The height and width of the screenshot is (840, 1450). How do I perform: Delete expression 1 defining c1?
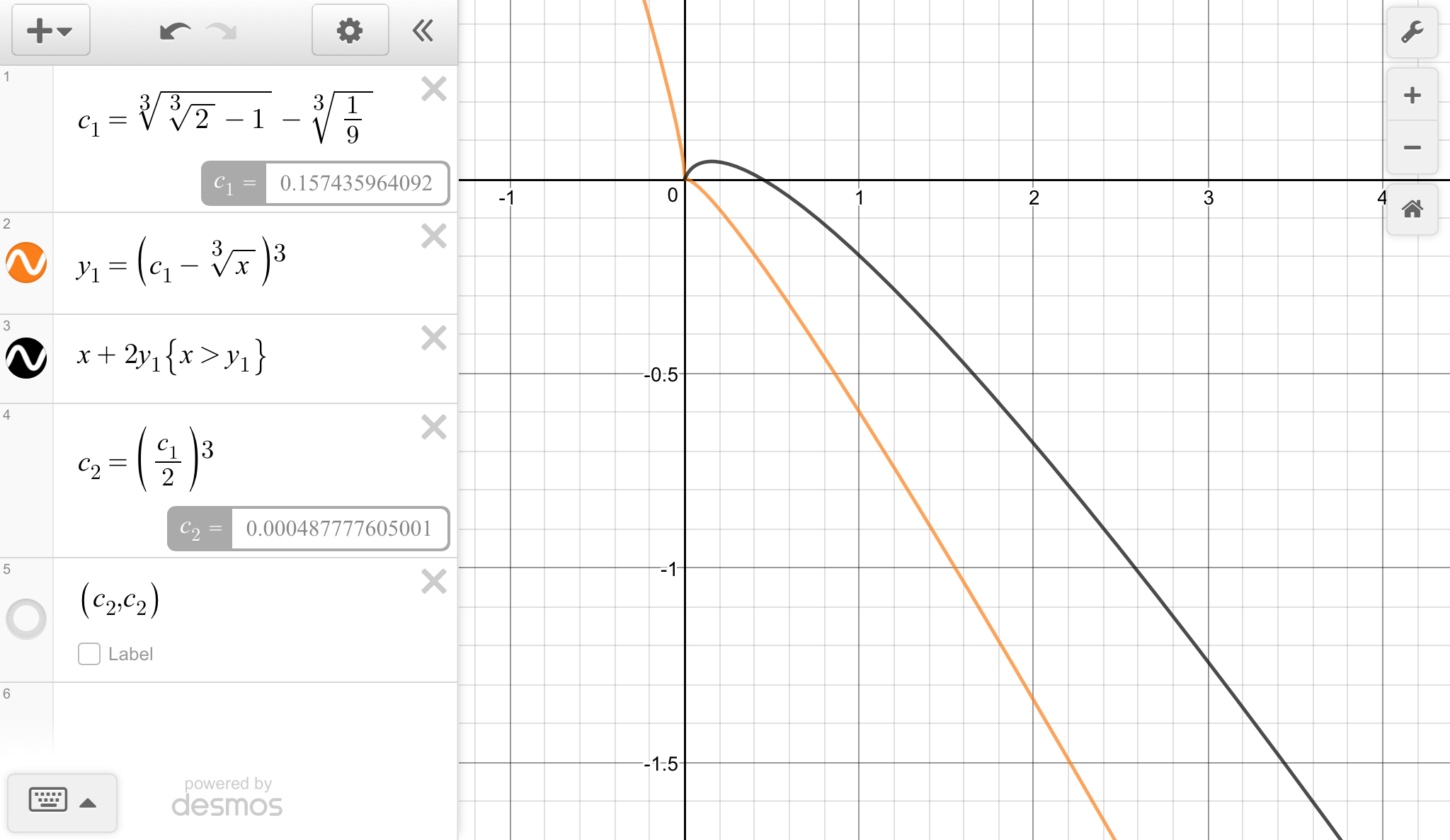point(433,89)
